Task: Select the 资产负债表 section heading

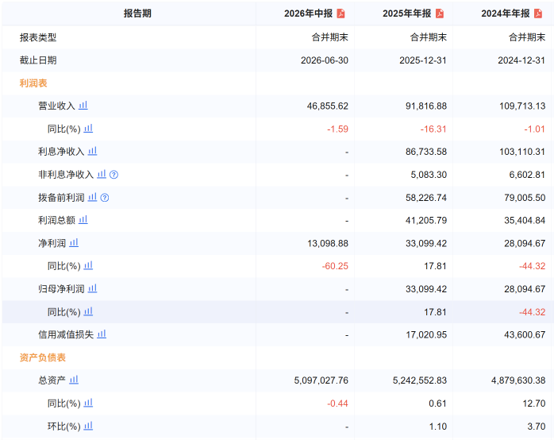Action: [42, 357]
